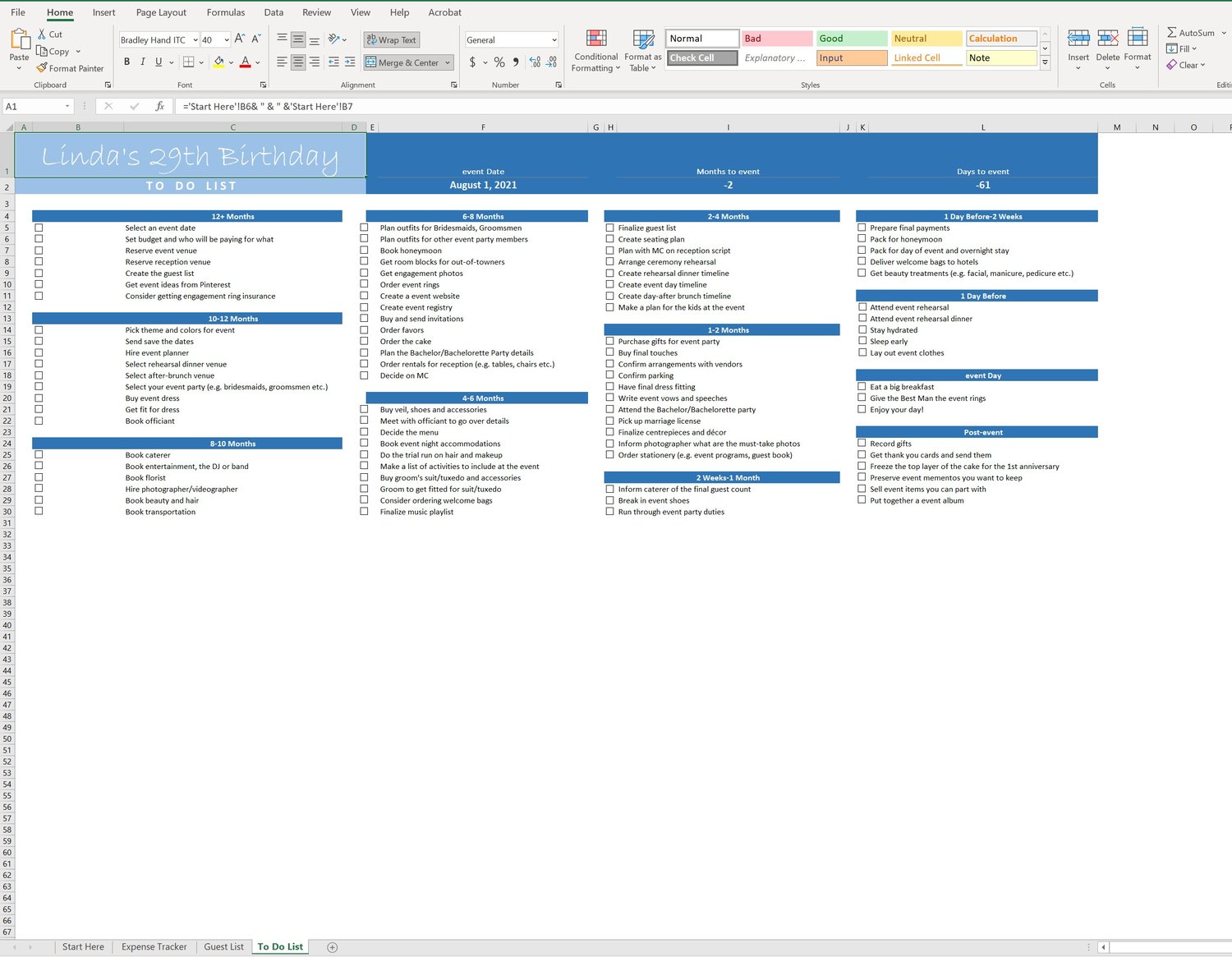Click the Borders icon
Screen dimensions: 1232x957
tap(188, 62)
